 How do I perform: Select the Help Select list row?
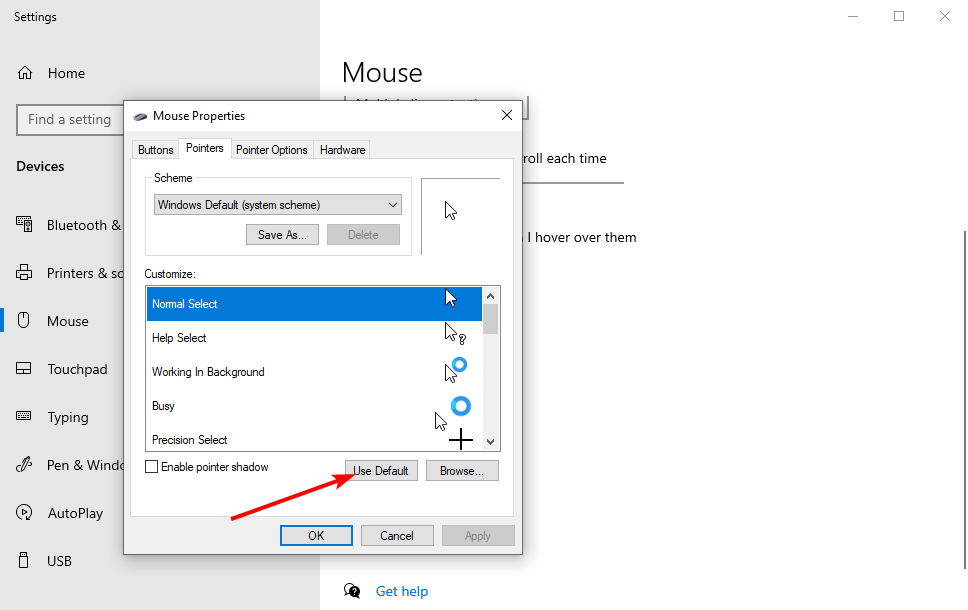pos(314,338)
